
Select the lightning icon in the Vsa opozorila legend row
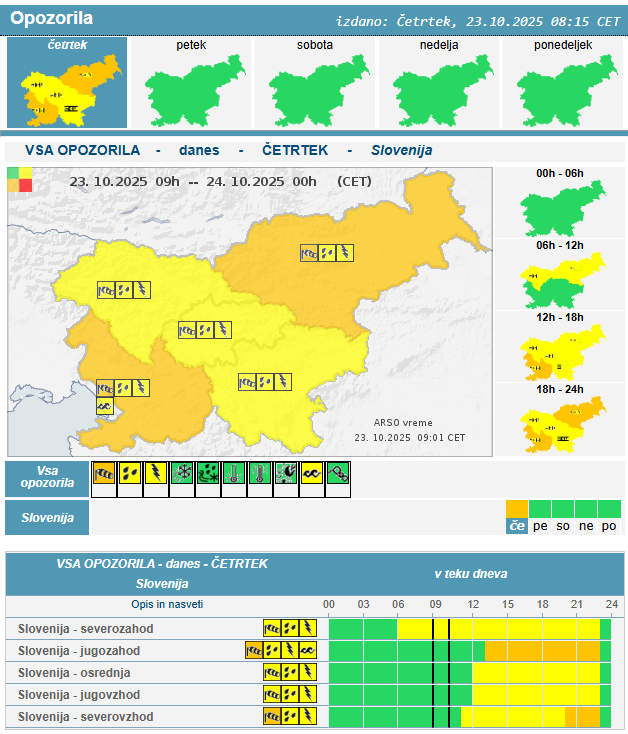point(157,473)
